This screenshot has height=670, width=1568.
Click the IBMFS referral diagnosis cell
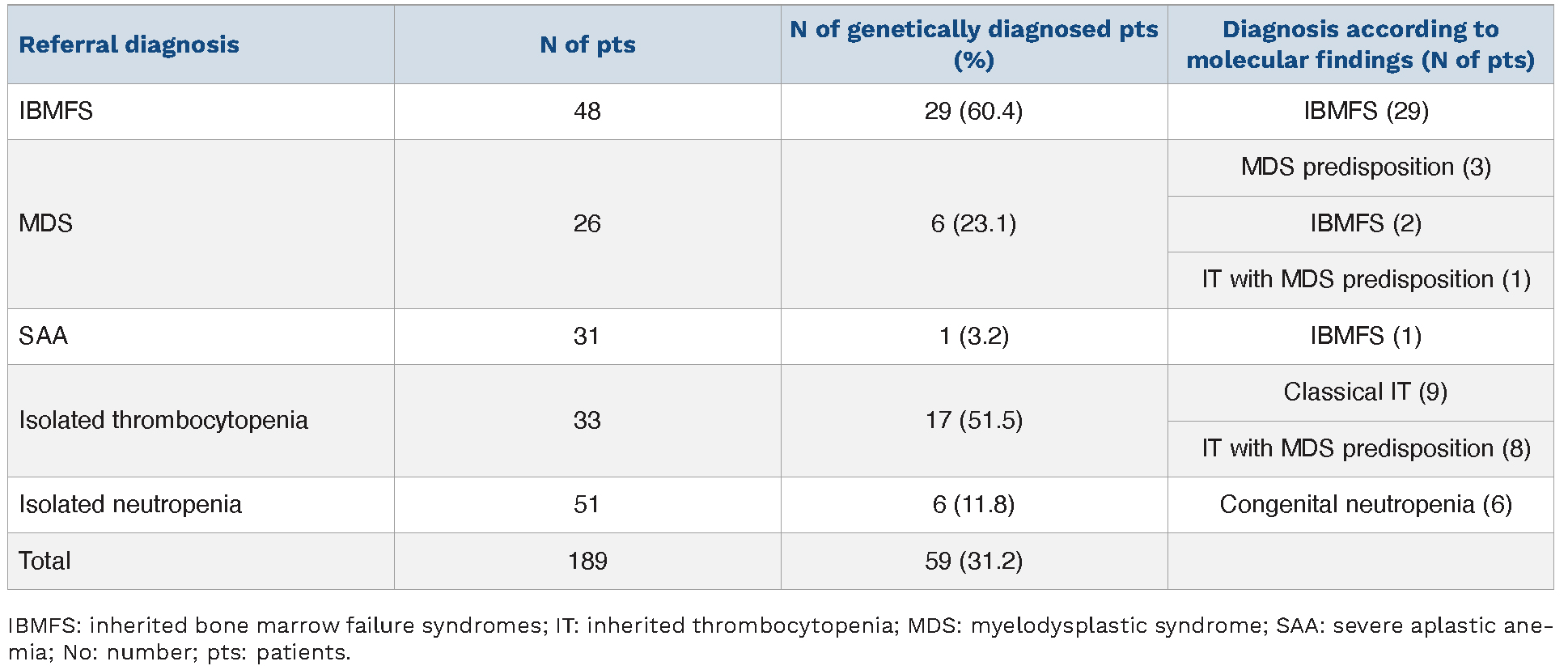tap(56, 111)
